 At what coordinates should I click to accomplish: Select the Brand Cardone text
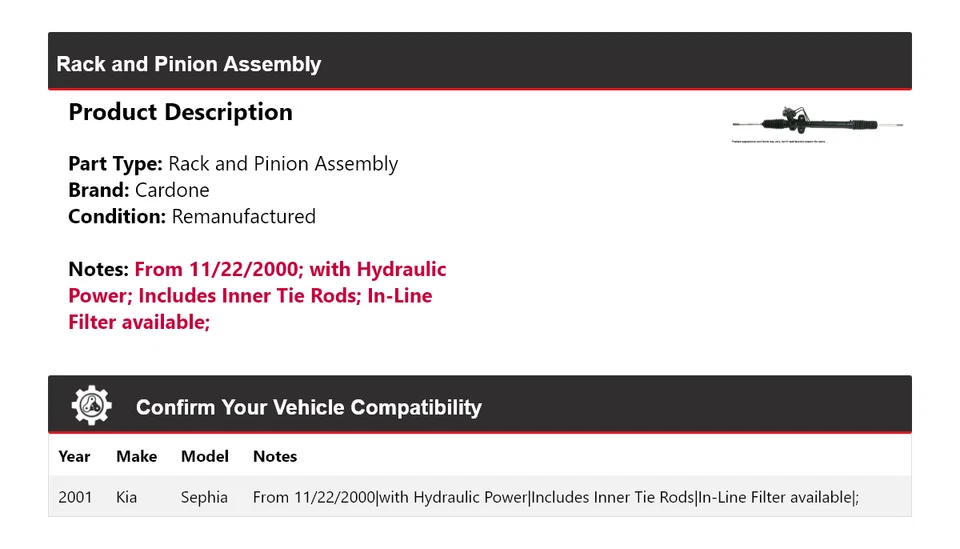(x=139, y=190)
